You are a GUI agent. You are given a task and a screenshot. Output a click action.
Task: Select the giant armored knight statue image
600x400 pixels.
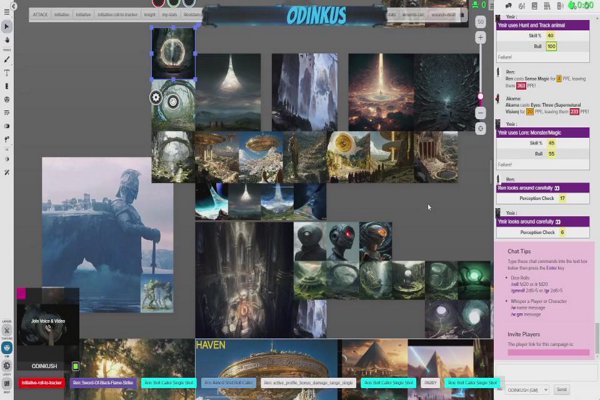tap(108, 235)
